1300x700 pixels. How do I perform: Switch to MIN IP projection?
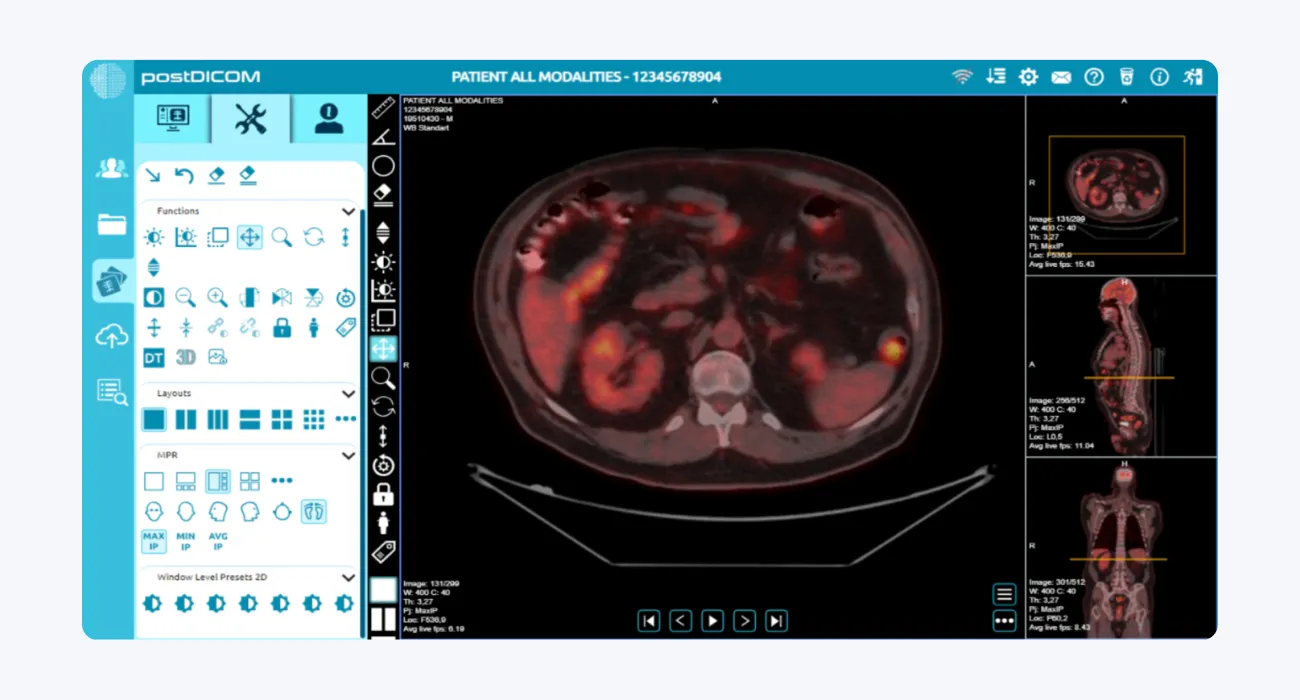[x=186, y=541]
